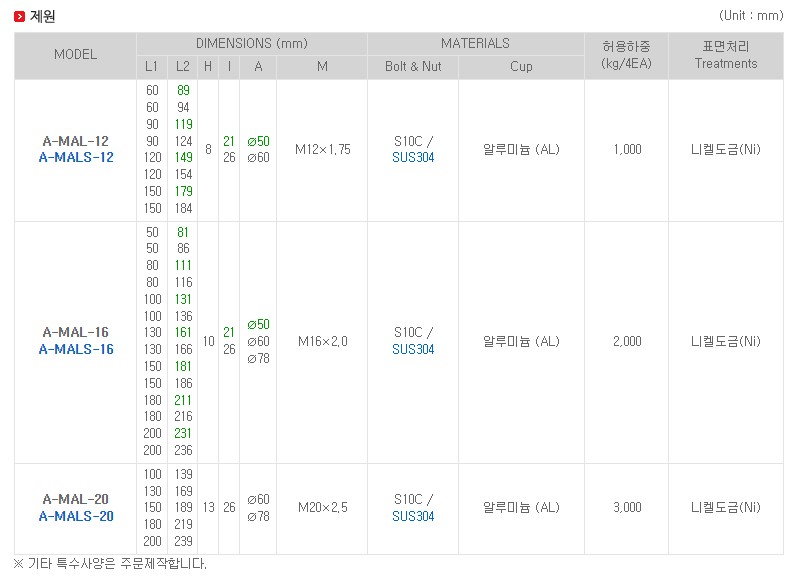The height and width of the screenshot is (578, 801).
Task: Click the 허용하중 (kg/4EA) column header
Action: tap(626, 55)
